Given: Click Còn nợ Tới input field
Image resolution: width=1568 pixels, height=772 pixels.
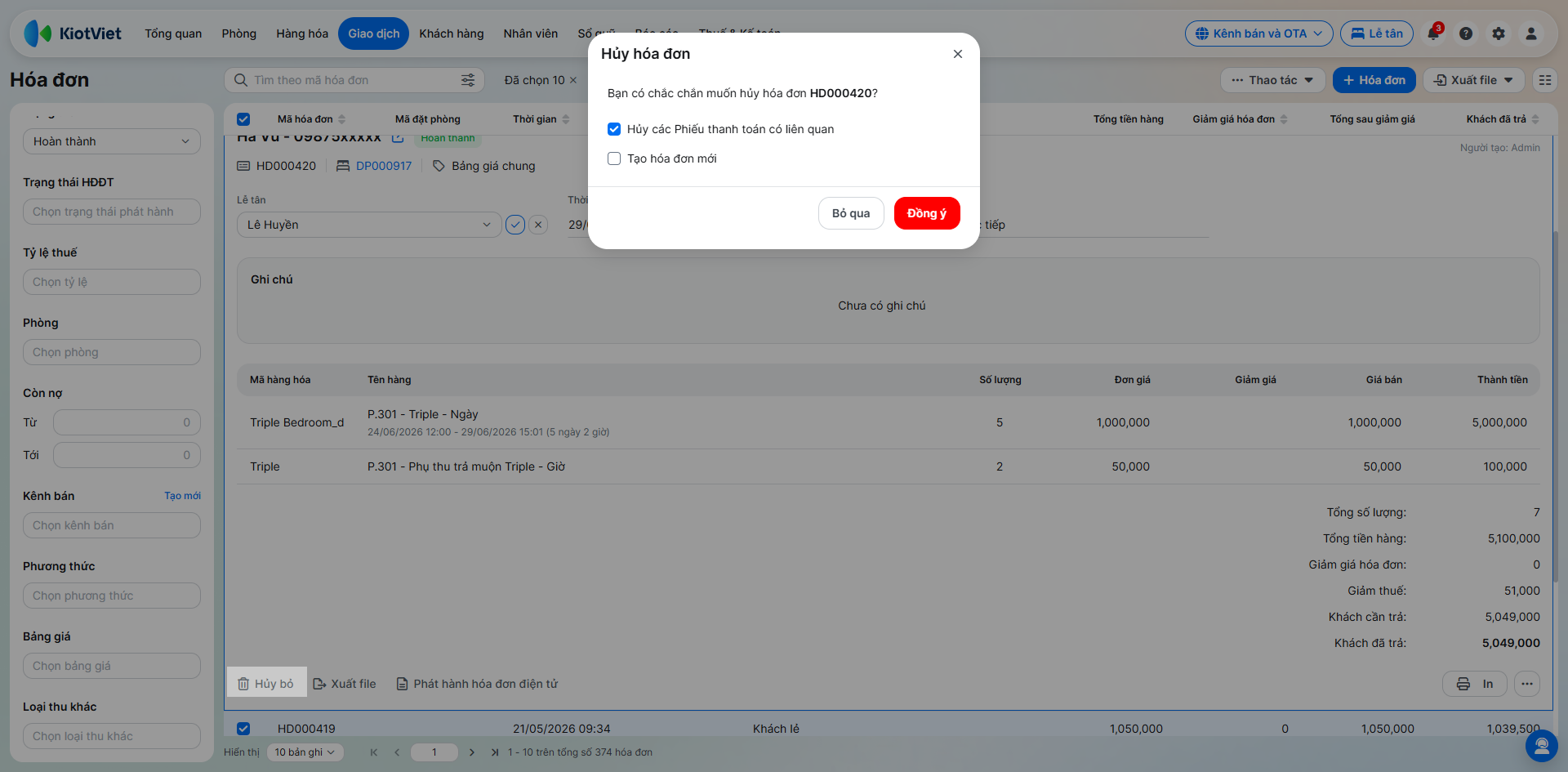Looking at the screenshot, I should point(127,455).
